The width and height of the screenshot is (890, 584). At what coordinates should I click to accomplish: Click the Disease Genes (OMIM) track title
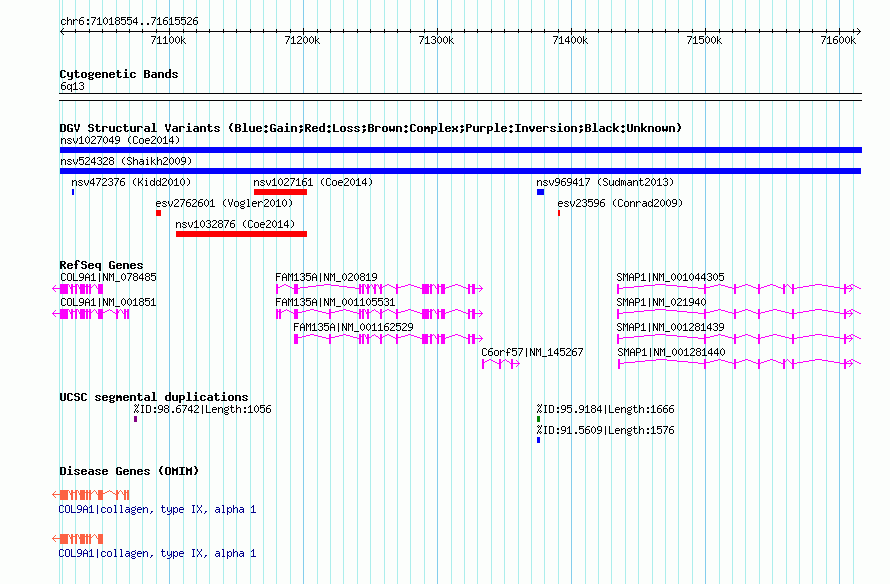point(129,471)
